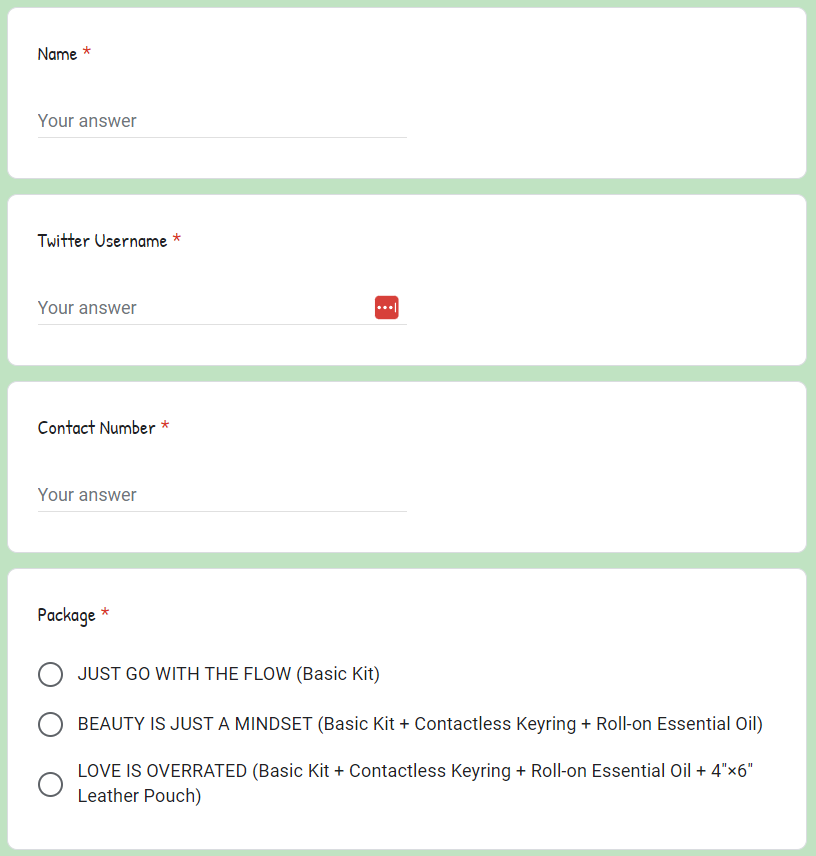Click the 'Roll-on Essential Oil)' text in second option
Image resolution: width=816 pixels, height=856 pixels.
[680, 724]
